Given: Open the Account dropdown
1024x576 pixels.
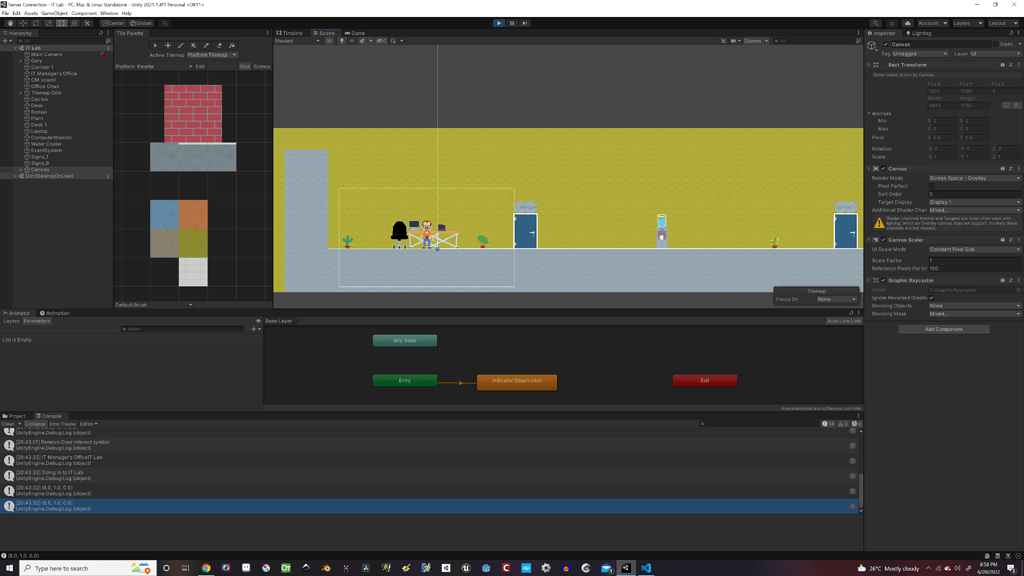Looking at the screenshot, I should click(x=932, y=23).
